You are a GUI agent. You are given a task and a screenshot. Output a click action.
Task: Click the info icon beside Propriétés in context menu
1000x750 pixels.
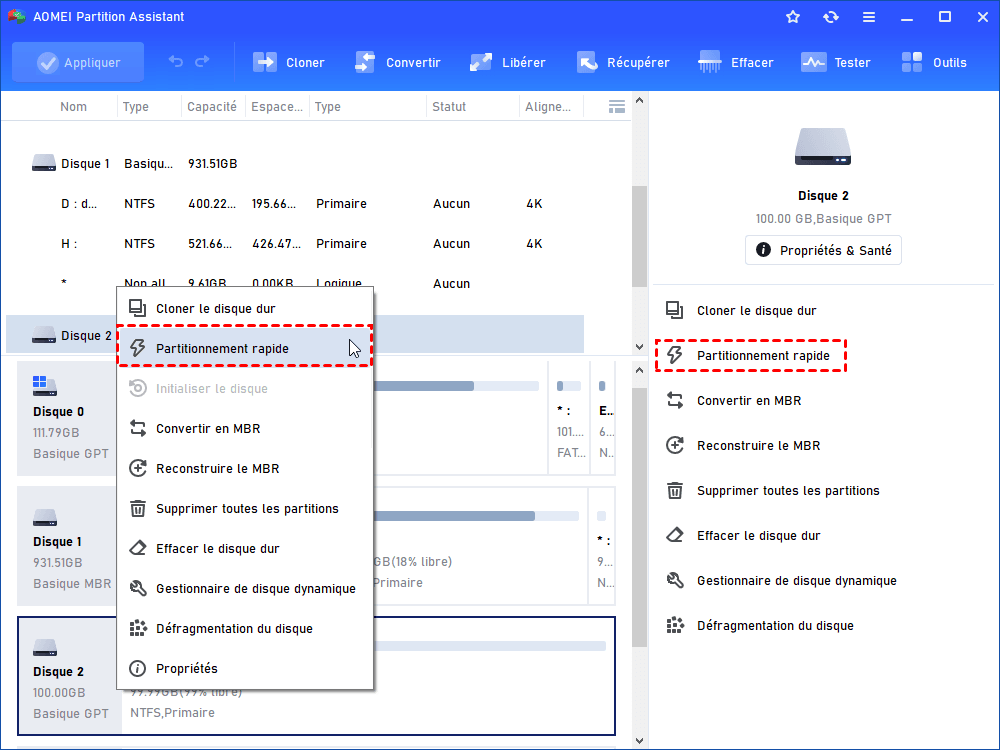(x=137, y=668)
